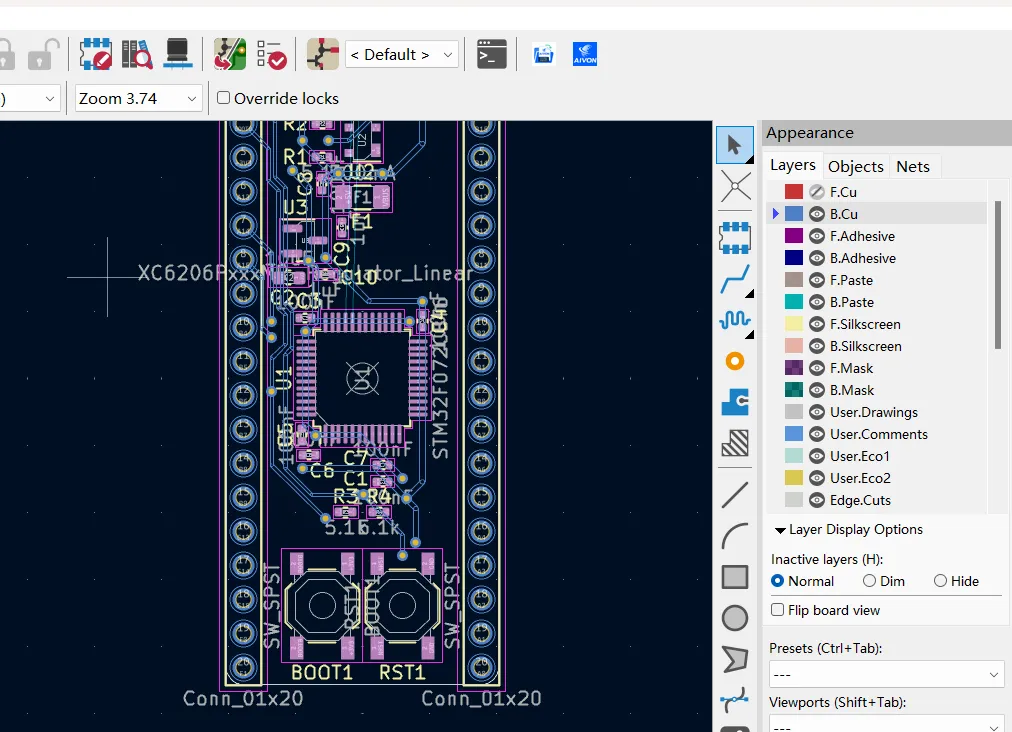Click the BOOT1 switch footprint
The width and height of the screenshot is (1012, 732).
[322, 605]
